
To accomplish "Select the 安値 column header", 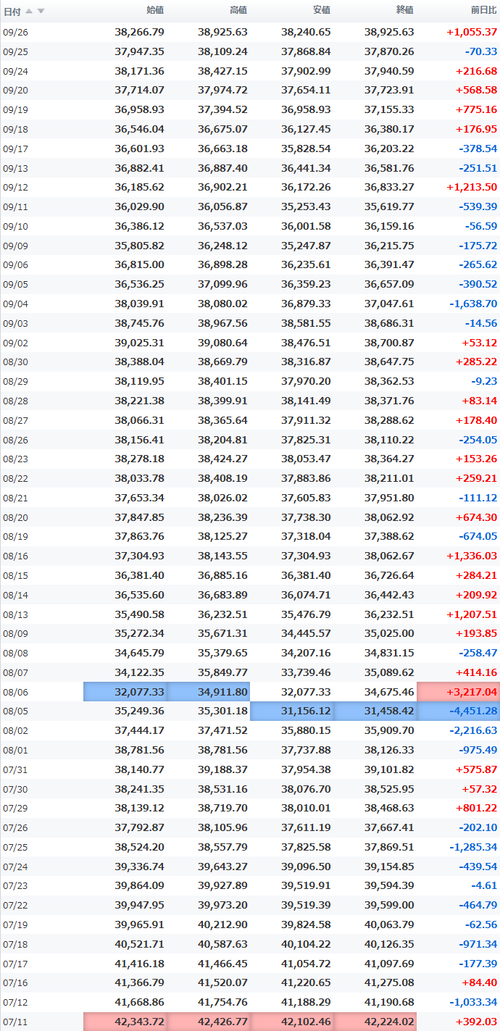I will tap(322, 10).
